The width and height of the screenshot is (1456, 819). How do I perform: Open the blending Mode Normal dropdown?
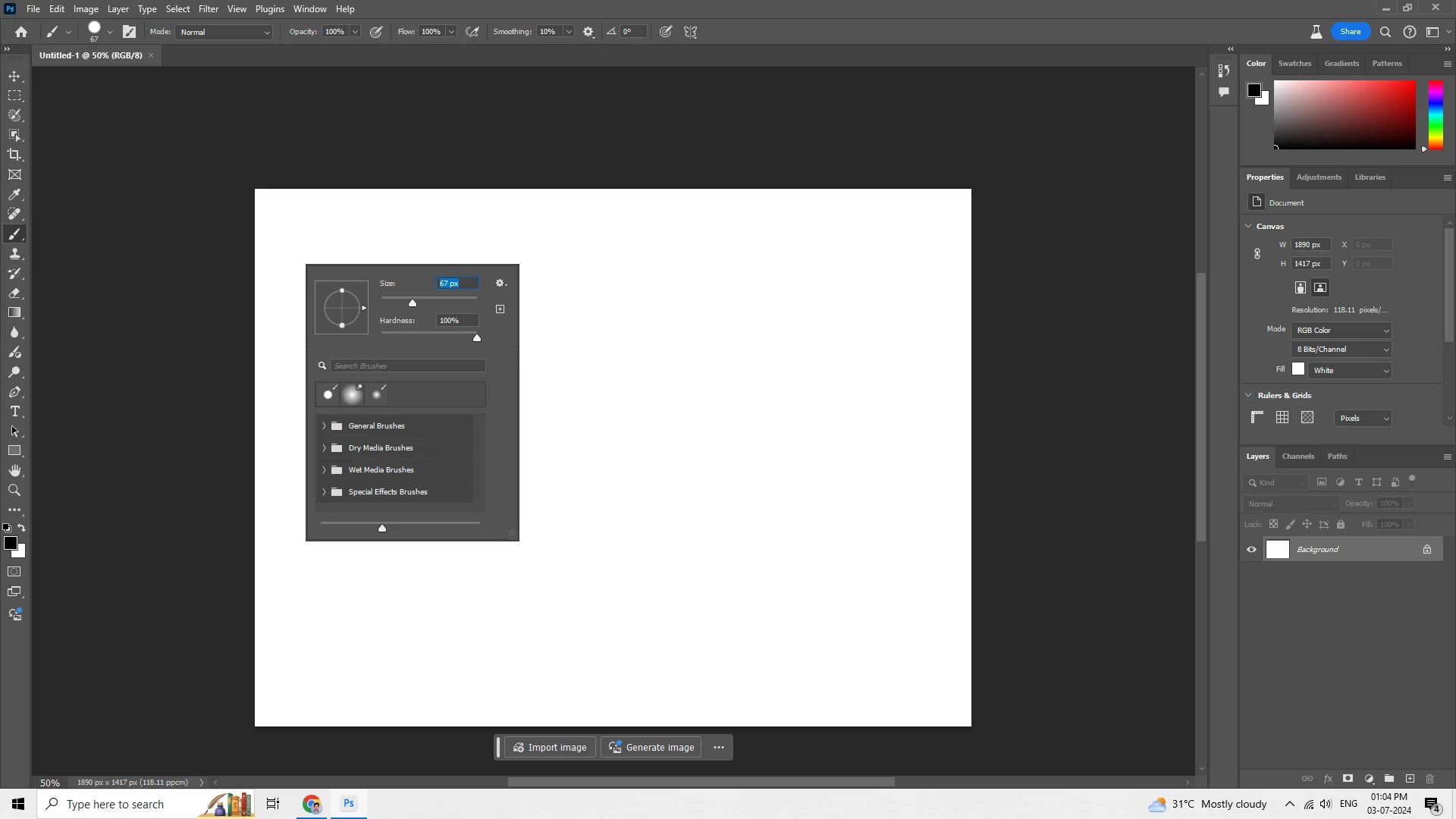(x=224, y=32)
